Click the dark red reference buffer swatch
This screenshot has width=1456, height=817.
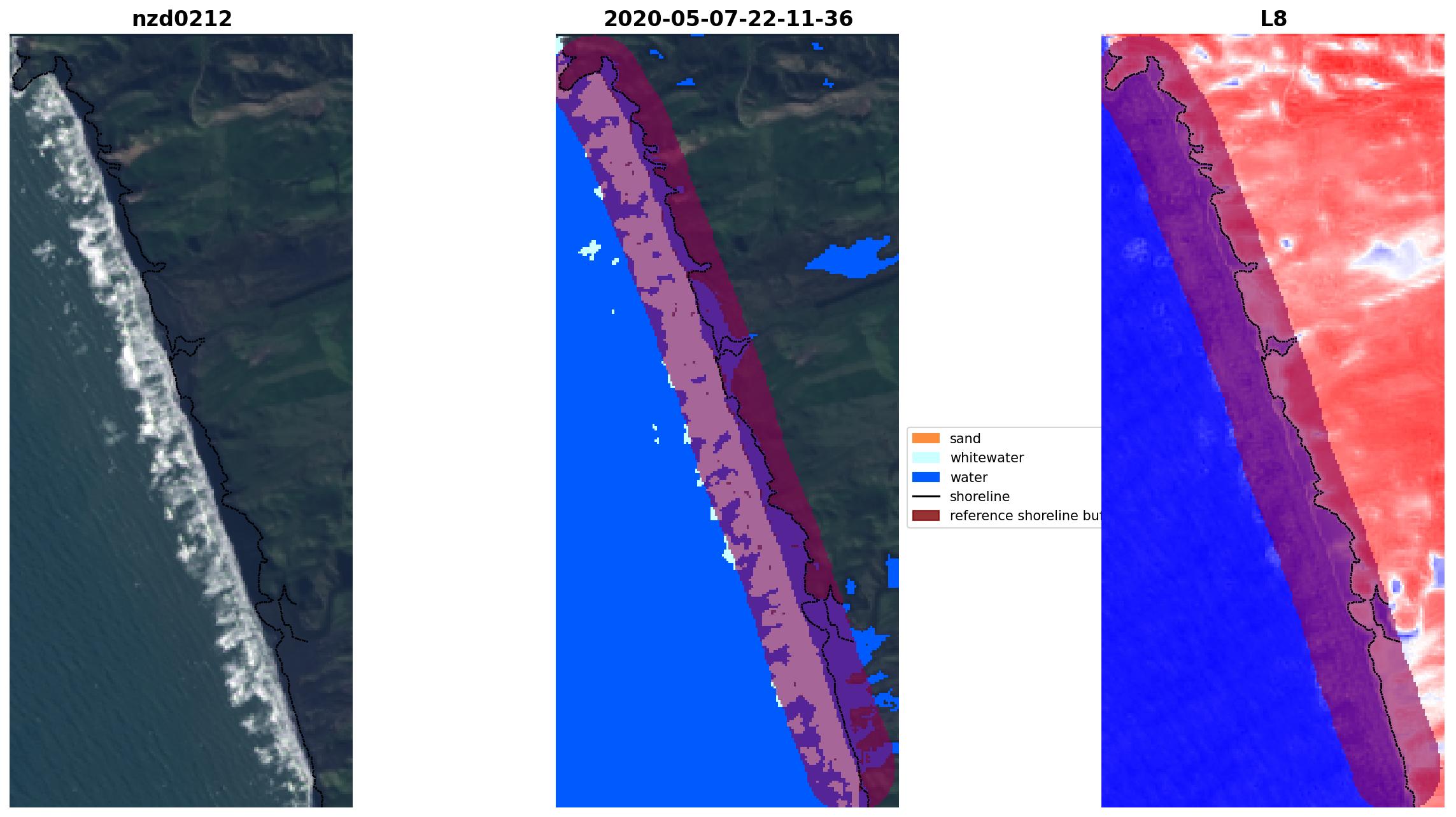[x=925, y=515]
